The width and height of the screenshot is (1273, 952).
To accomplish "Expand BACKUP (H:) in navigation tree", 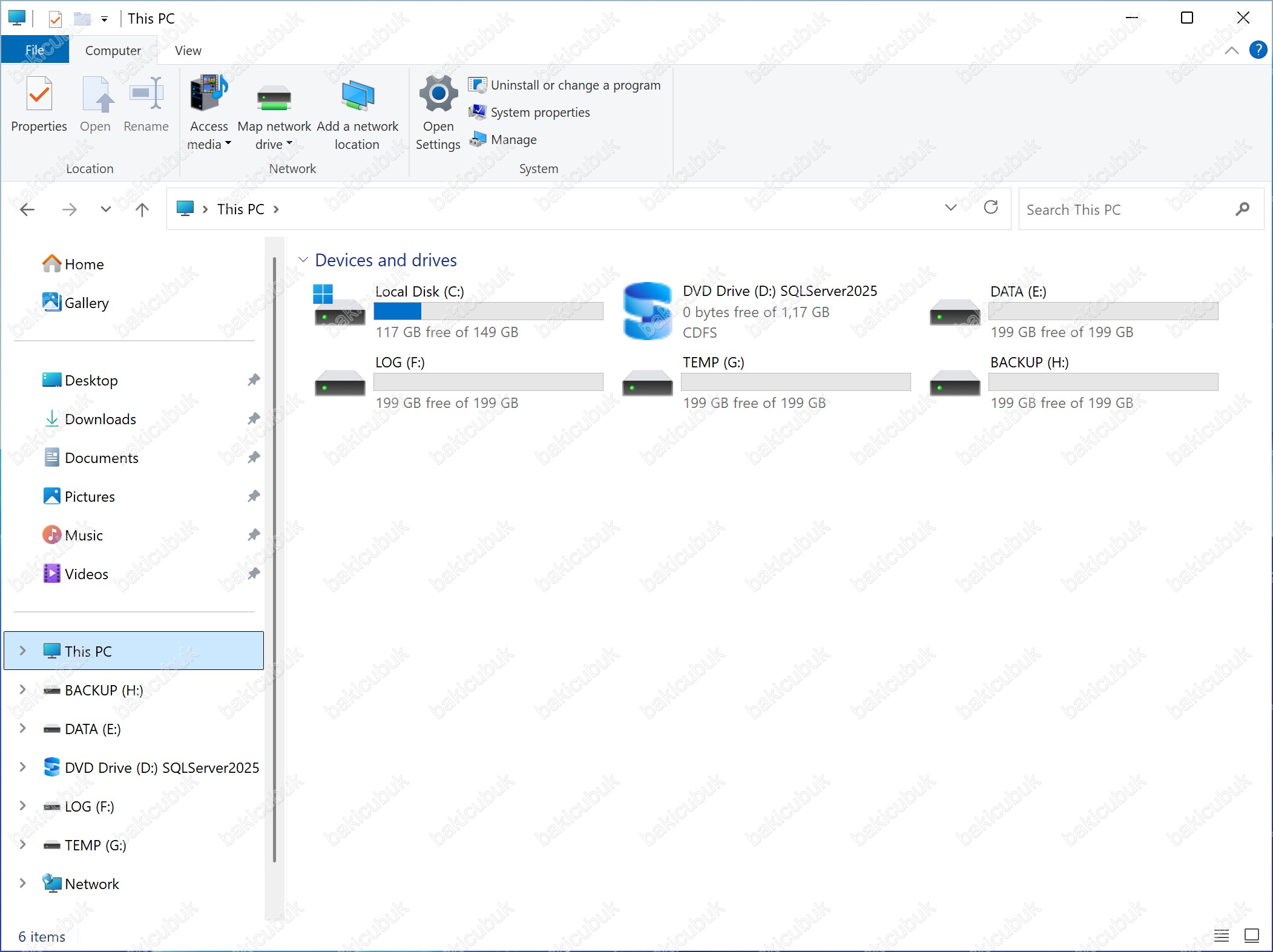I will pos(22,690).
